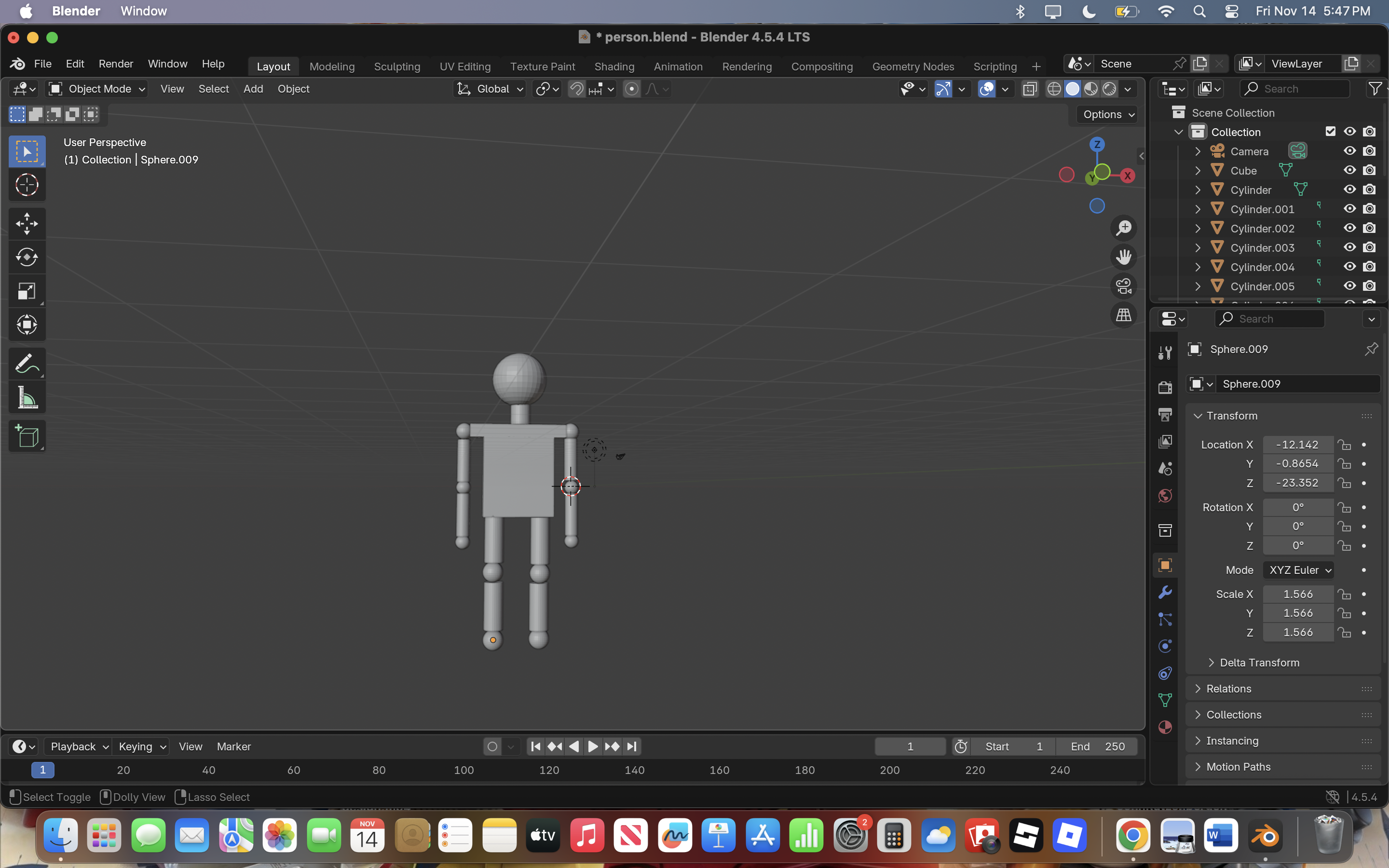Click the Options button in viewport
The width and height of the screenshot is (1389, 868).
tap(1108, 114)
